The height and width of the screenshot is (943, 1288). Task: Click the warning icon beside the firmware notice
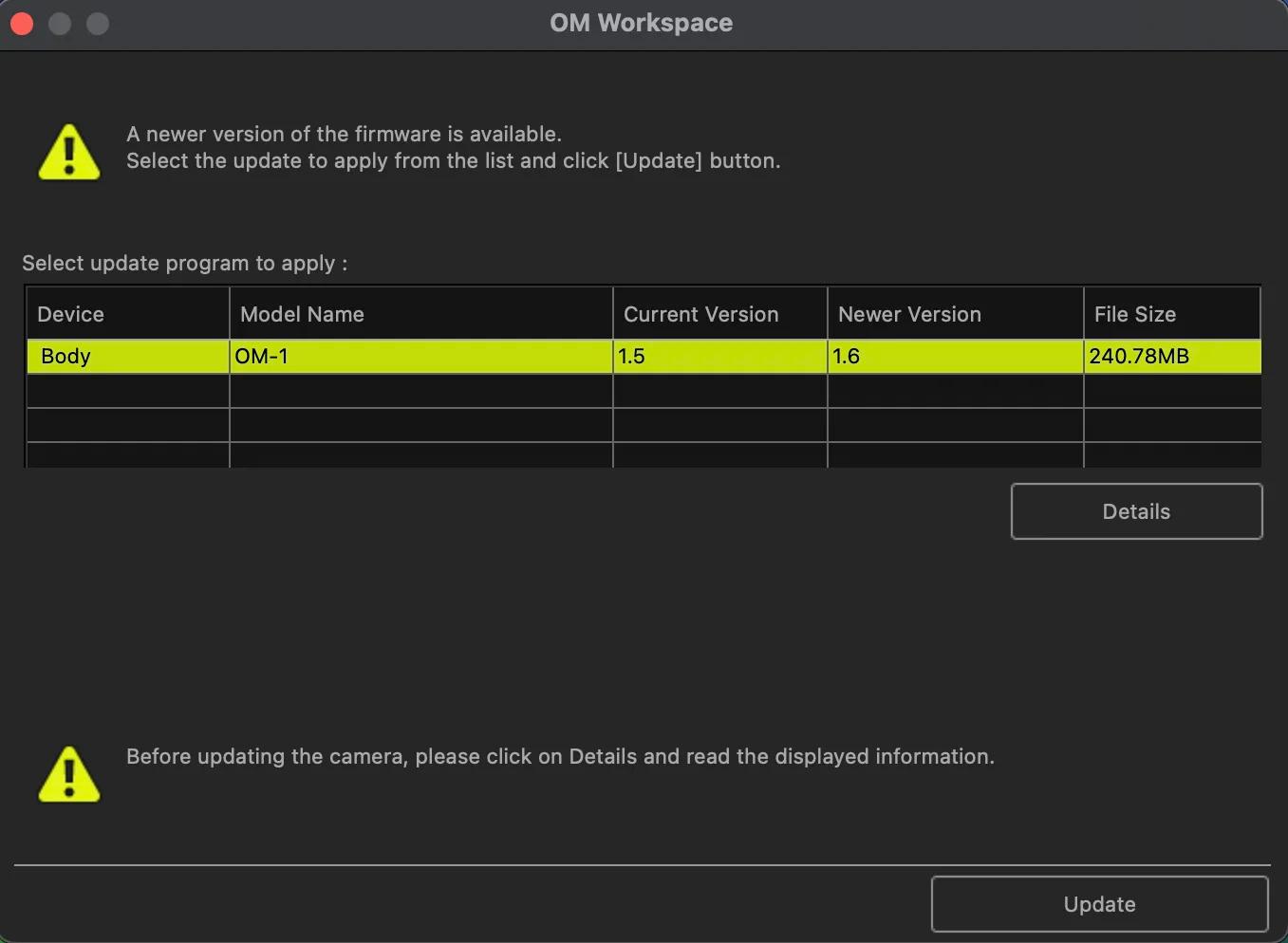point(69,152)
